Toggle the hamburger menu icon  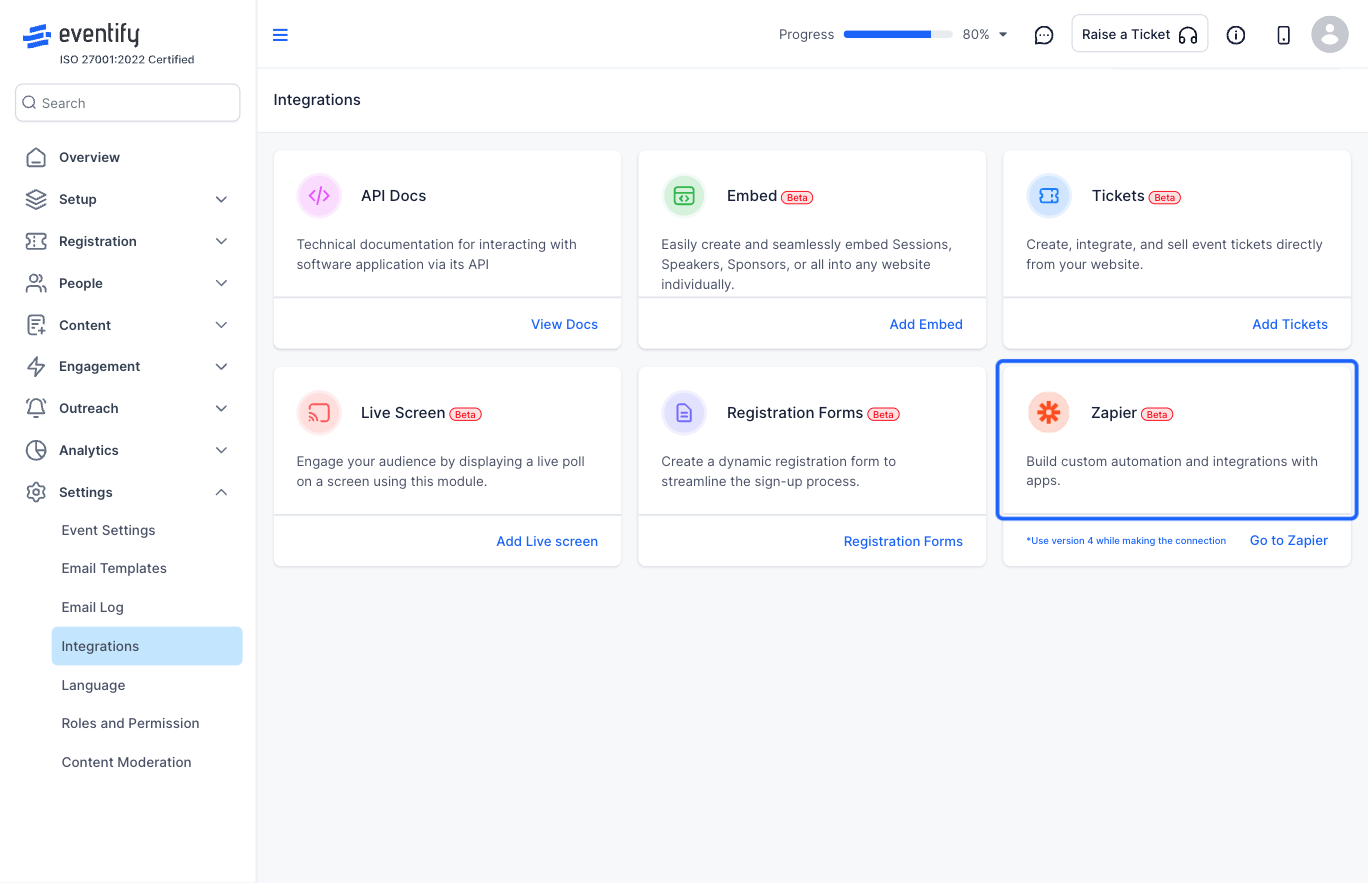pos(280,35)
